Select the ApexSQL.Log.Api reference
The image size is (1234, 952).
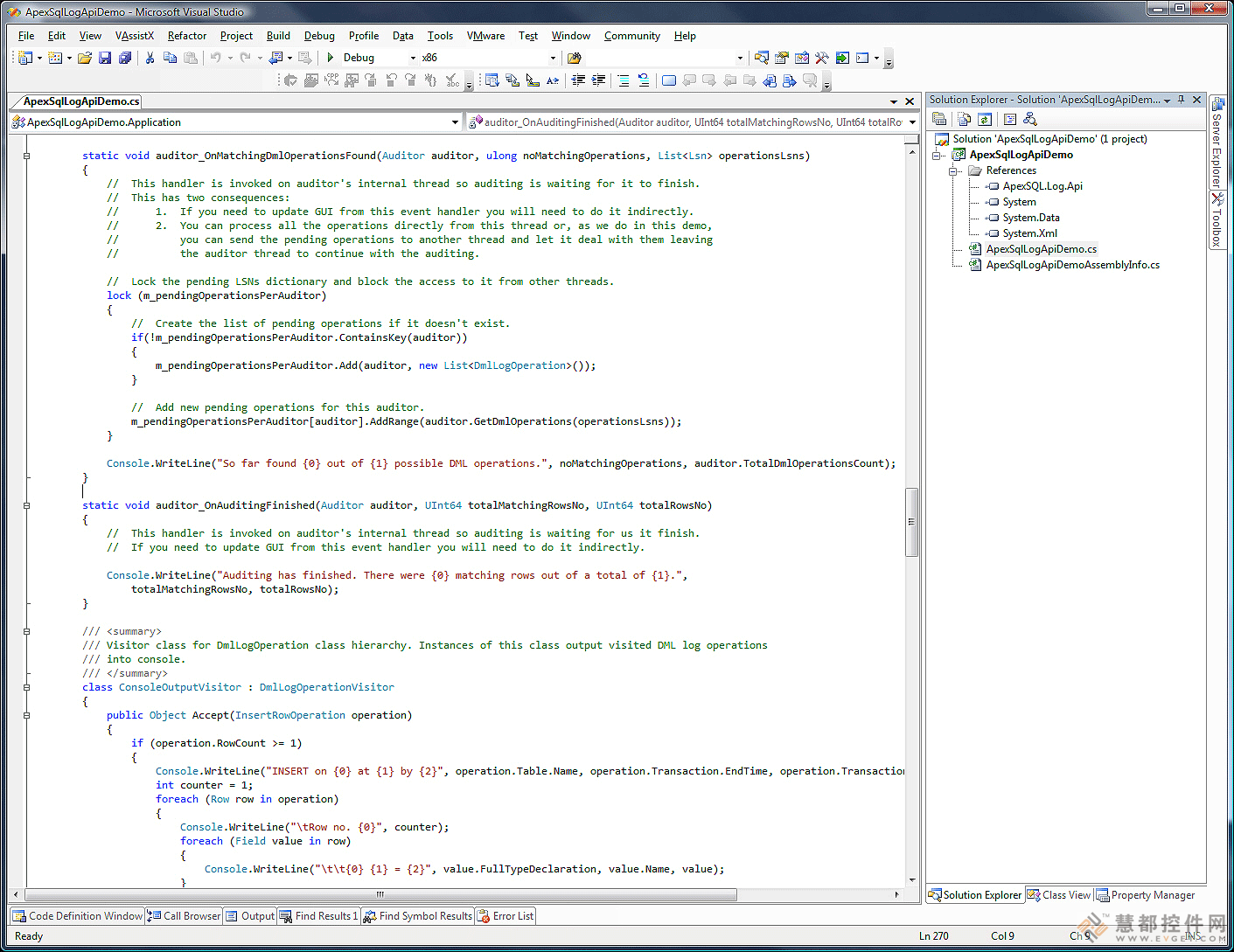click(1042, 186)
